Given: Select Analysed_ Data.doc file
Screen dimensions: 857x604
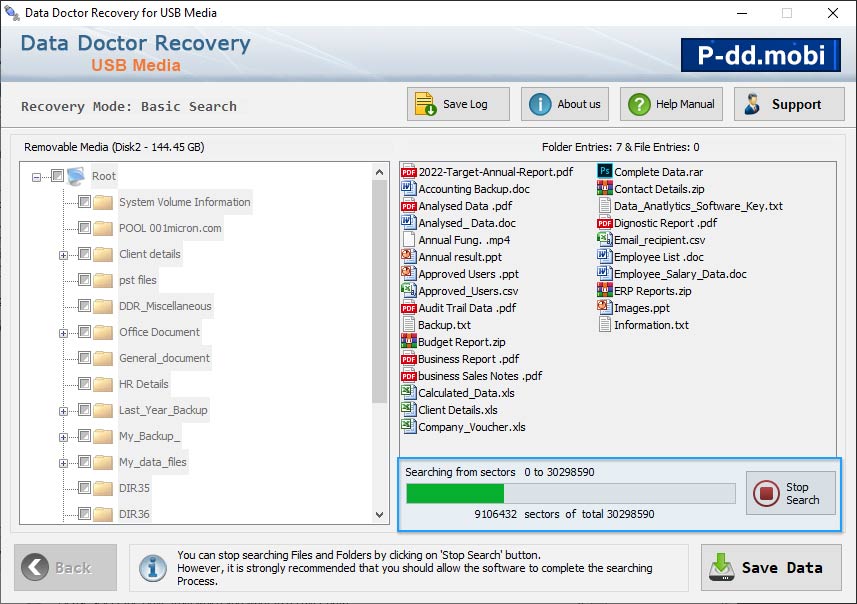Looking at the screenshot, I should 467,223.
